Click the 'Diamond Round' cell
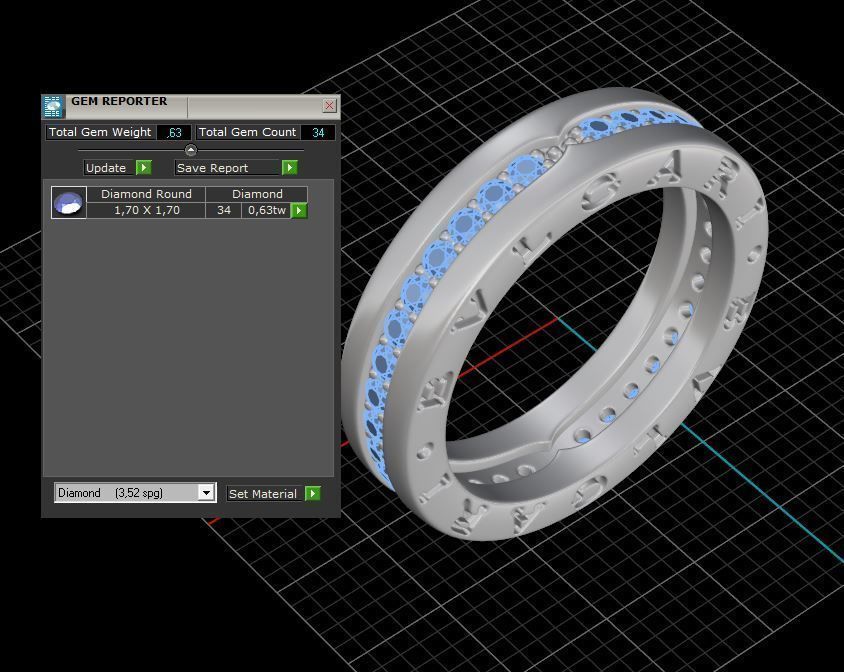The image size is (844, 672). [146, 194]
